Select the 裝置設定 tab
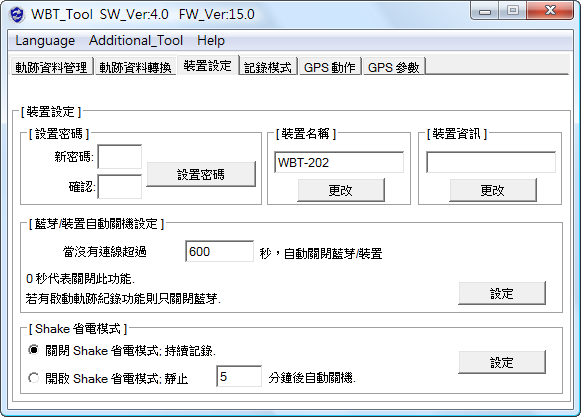Image resolution: width=581 pixels, height=417 pixels. coord(208,65)
